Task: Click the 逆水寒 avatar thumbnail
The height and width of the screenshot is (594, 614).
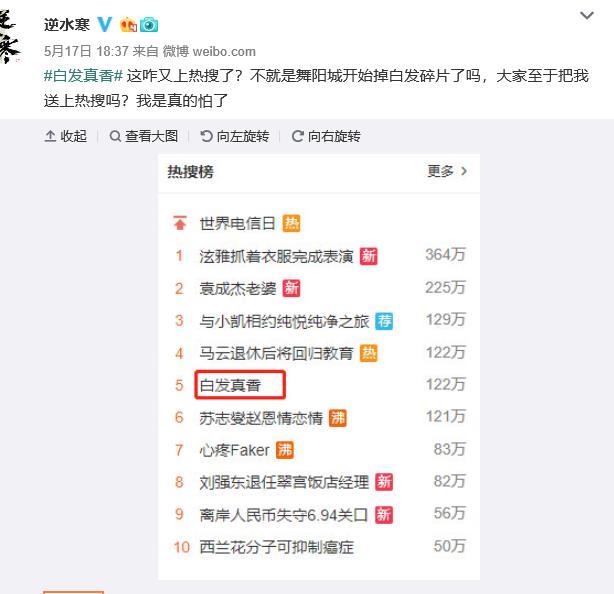Action: click(x=10, y=36)
